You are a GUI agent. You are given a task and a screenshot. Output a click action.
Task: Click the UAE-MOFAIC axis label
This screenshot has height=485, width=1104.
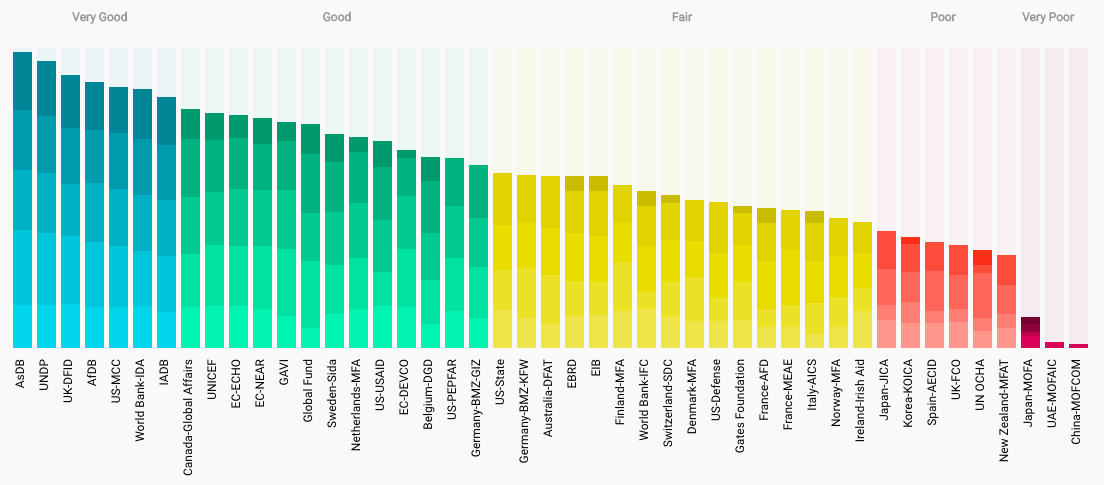(1055, 395)
